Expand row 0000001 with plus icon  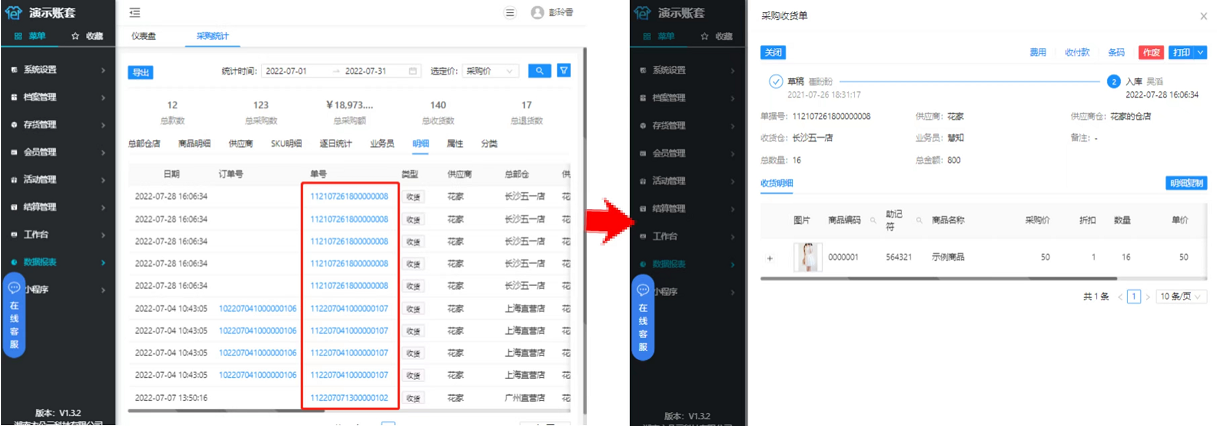pyautogui.click(x=769, y=258)
